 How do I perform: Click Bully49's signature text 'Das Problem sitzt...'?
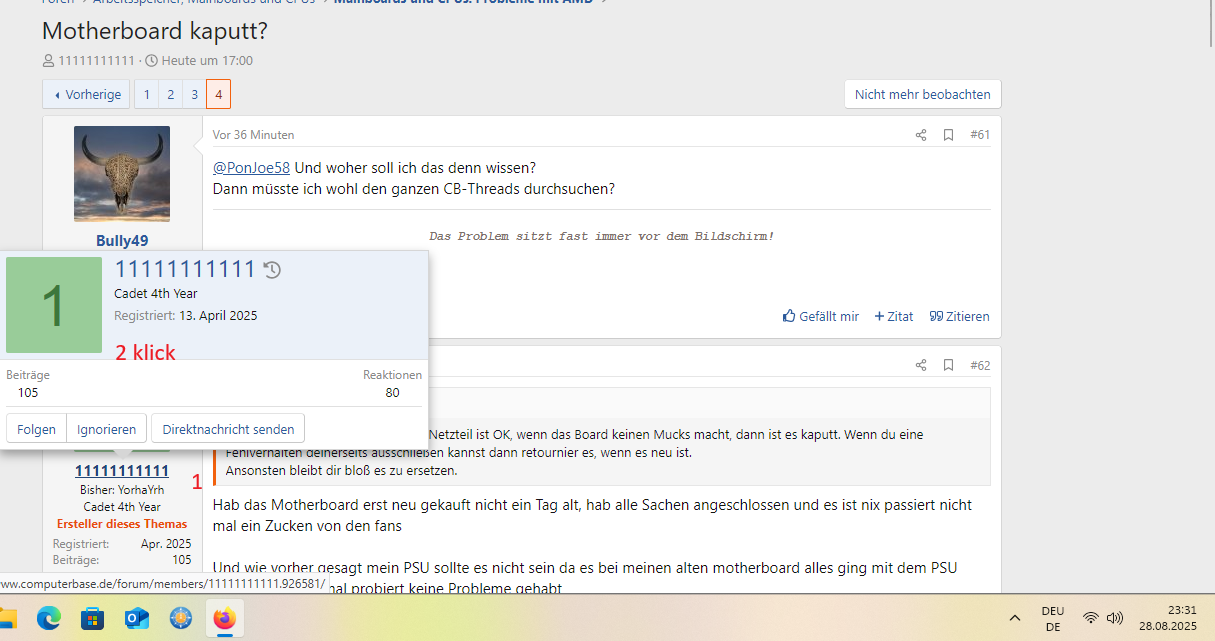click(x=602, y=236)
